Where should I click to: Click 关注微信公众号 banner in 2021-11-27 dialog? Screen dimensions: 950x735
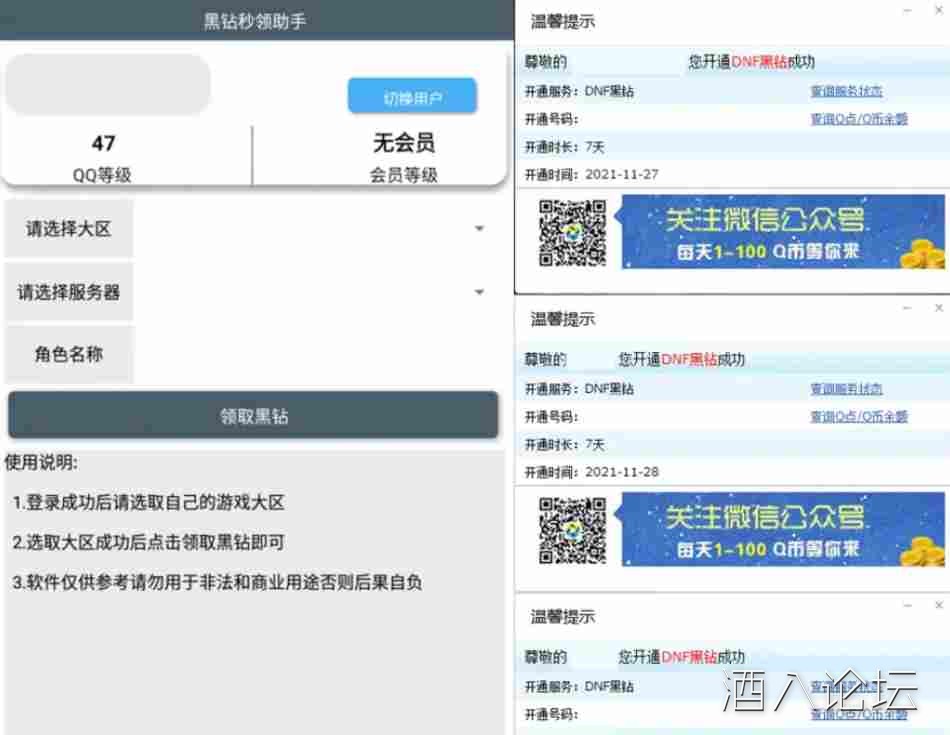(x=783, y=231)
